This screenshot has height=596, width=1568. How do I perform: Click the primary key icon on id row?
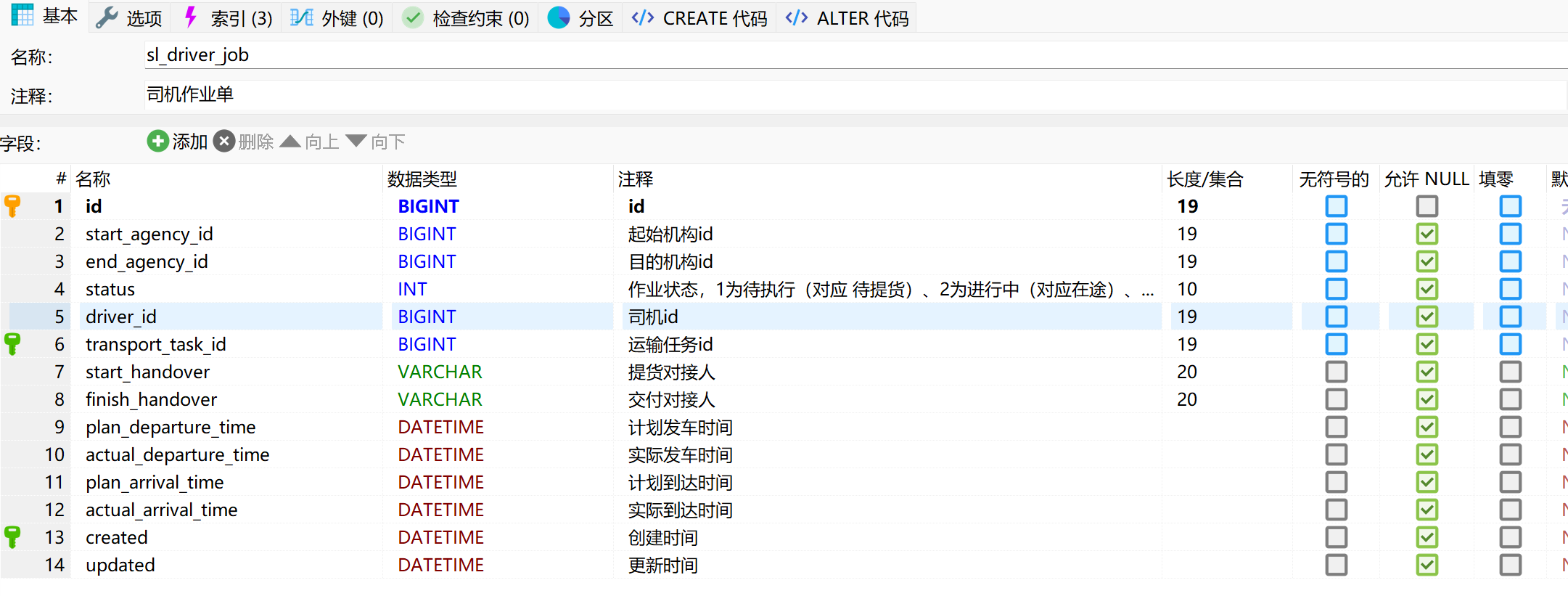tap(12, 206)
